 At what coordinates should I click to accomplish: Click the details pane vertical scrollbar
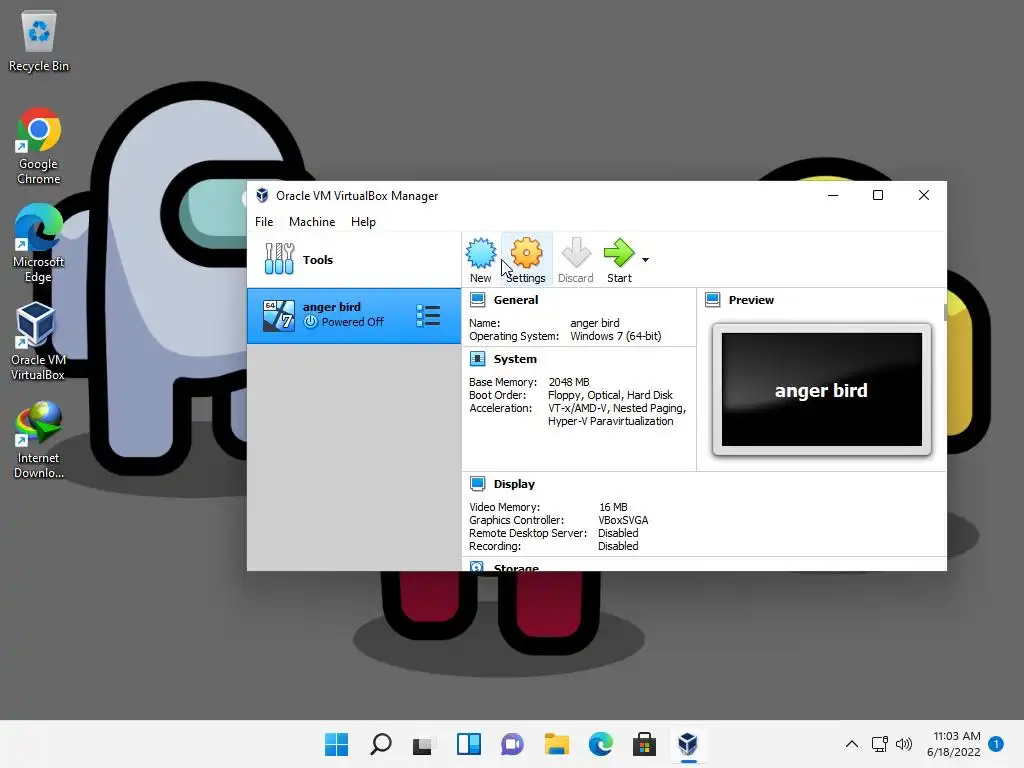click(944, 313)
